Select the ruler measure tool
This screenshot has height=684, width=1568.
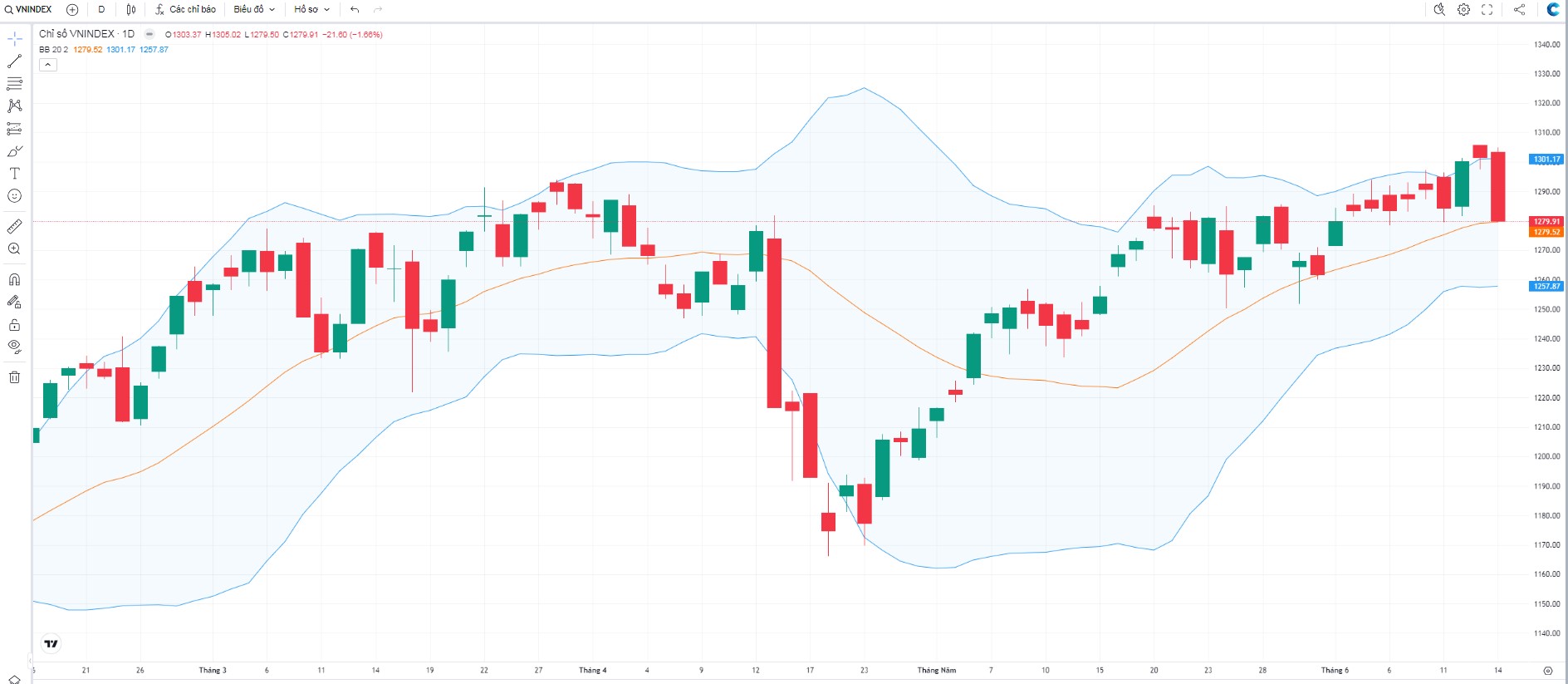click(x=14, y=226)
